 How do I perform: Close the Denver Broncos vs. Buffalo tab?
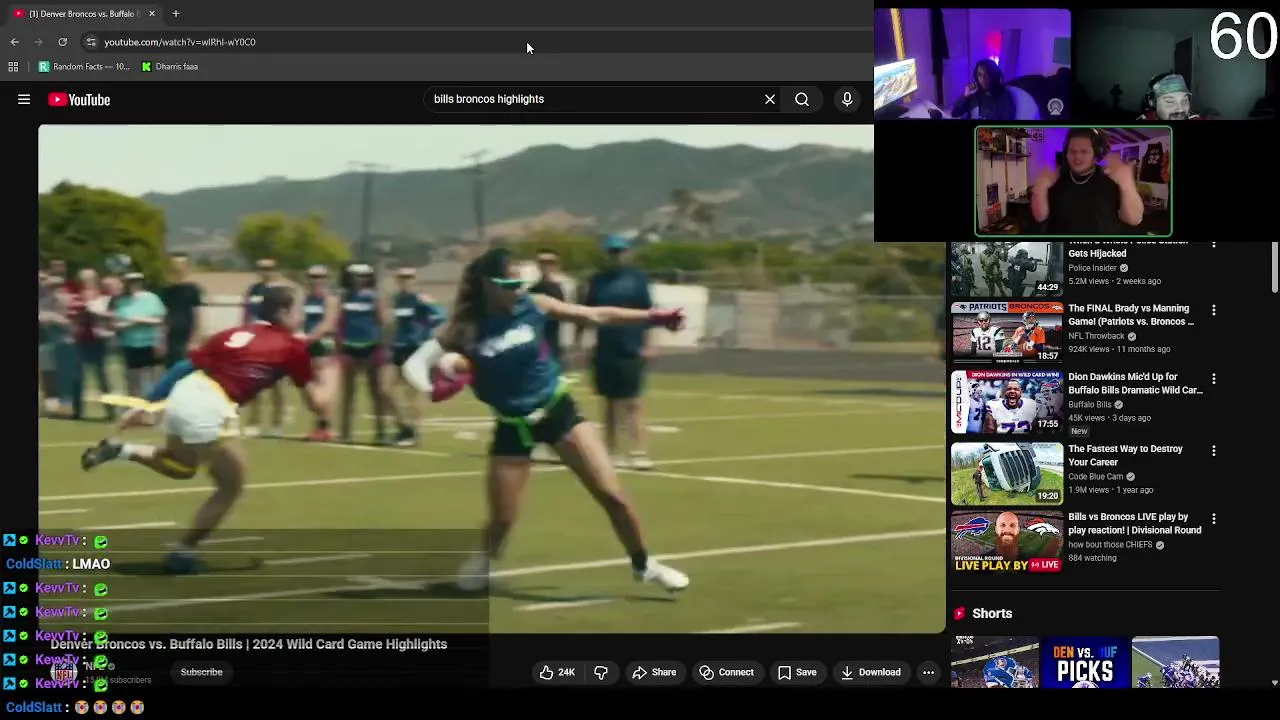pos(152,14)
